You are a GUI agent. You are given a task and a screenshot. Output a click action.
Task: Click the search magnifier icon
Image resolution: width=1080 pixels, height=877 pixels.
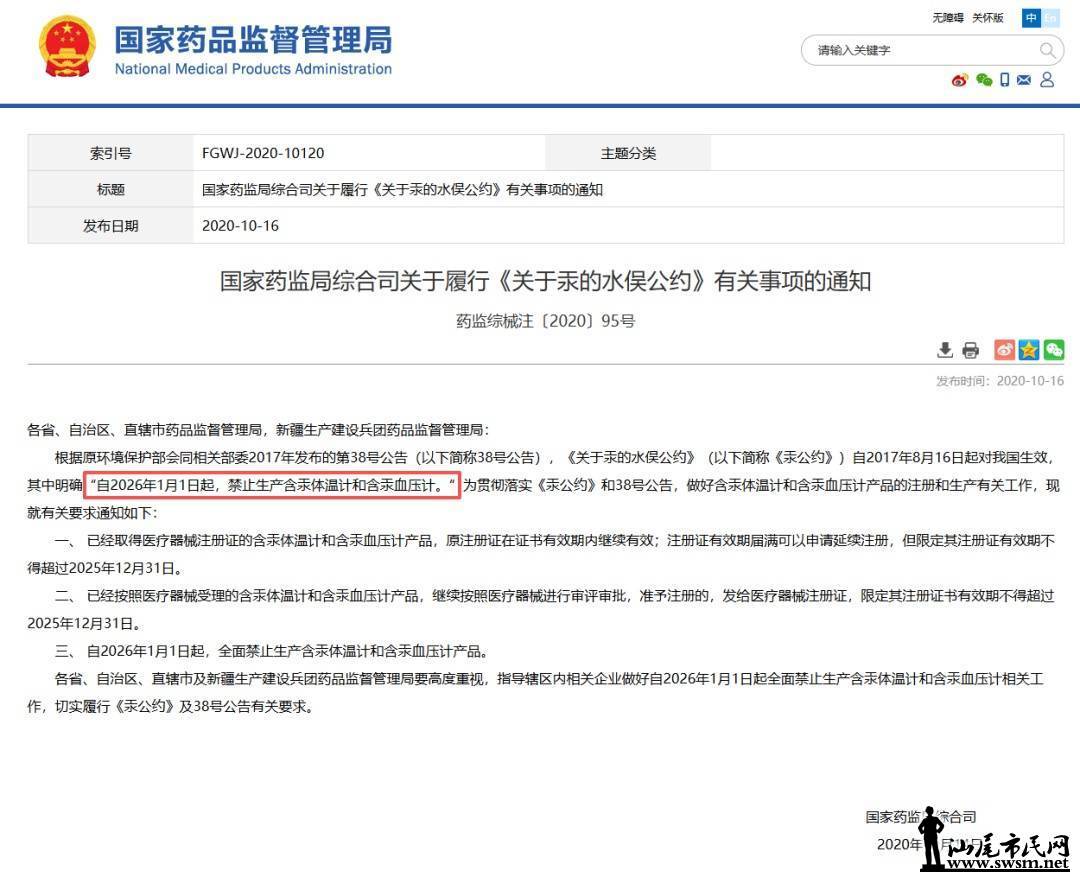[1047, 50]
